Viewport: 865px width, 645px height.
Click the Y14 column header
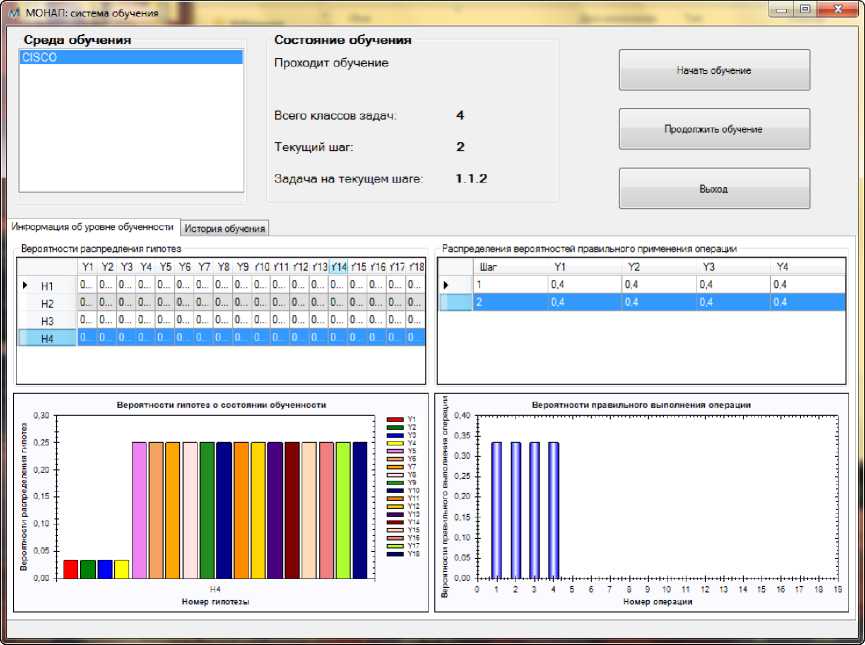[339, 267]
